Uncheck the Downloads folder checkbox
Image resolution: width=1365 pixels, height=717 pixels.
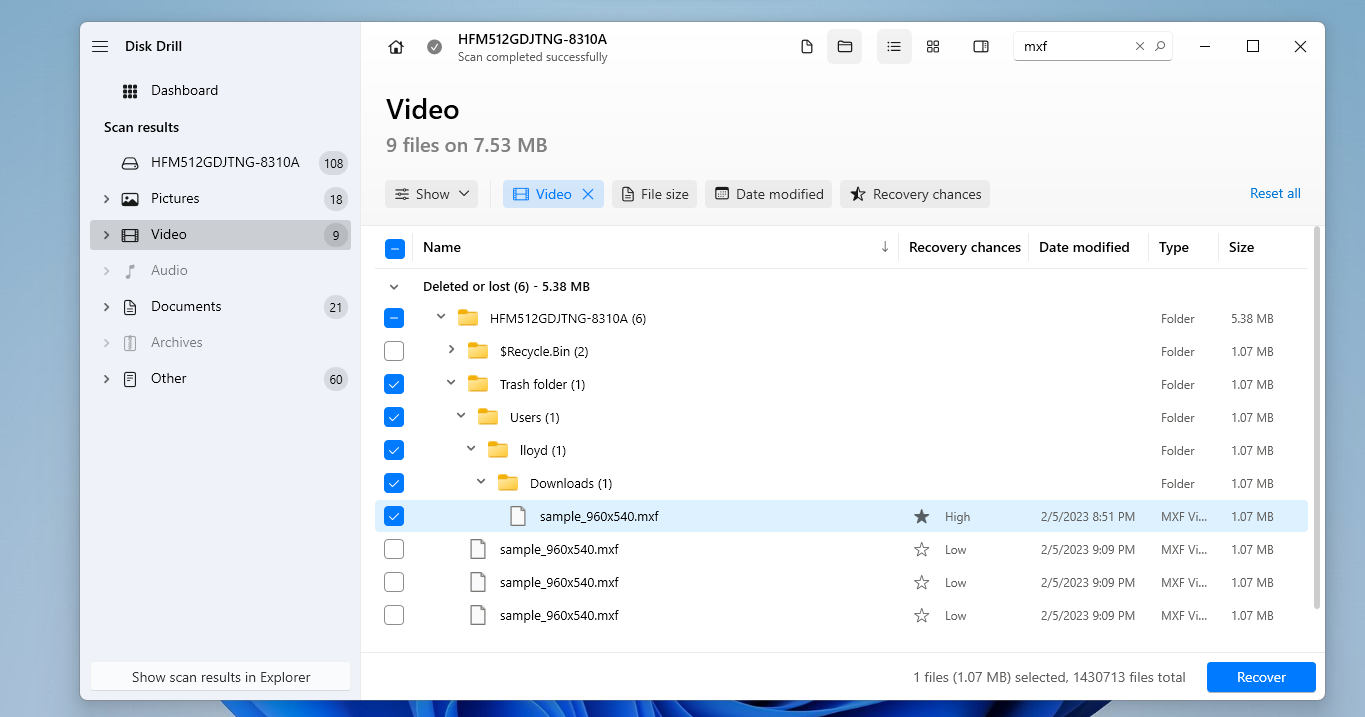(394, 483)
